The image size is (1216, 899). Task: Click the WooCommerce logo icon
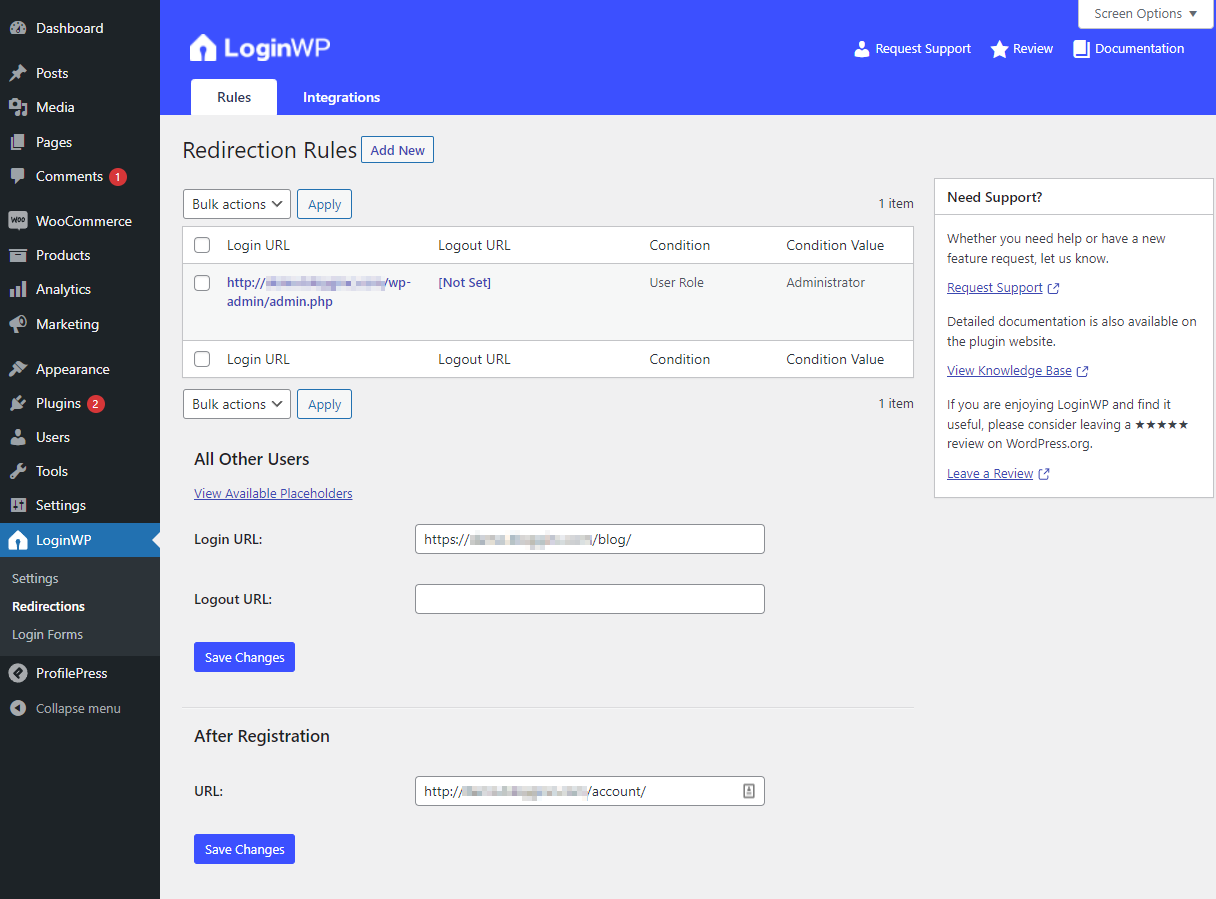pyautogui.click(x=18, y=221)
